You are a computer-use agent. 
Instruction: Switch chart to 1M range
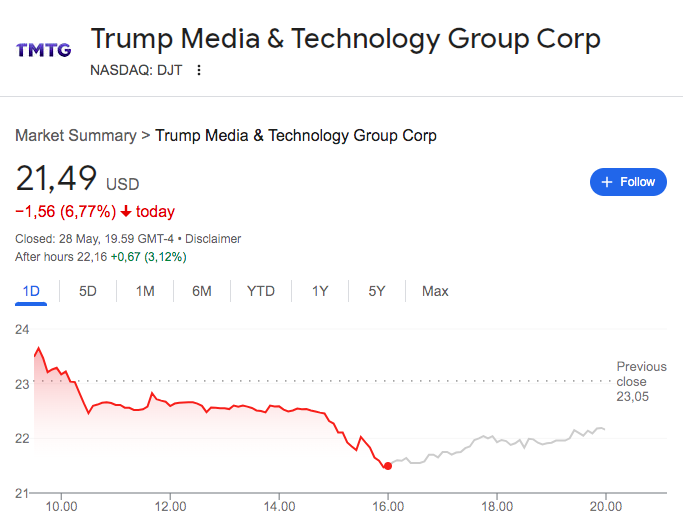[x=145, y=291]
